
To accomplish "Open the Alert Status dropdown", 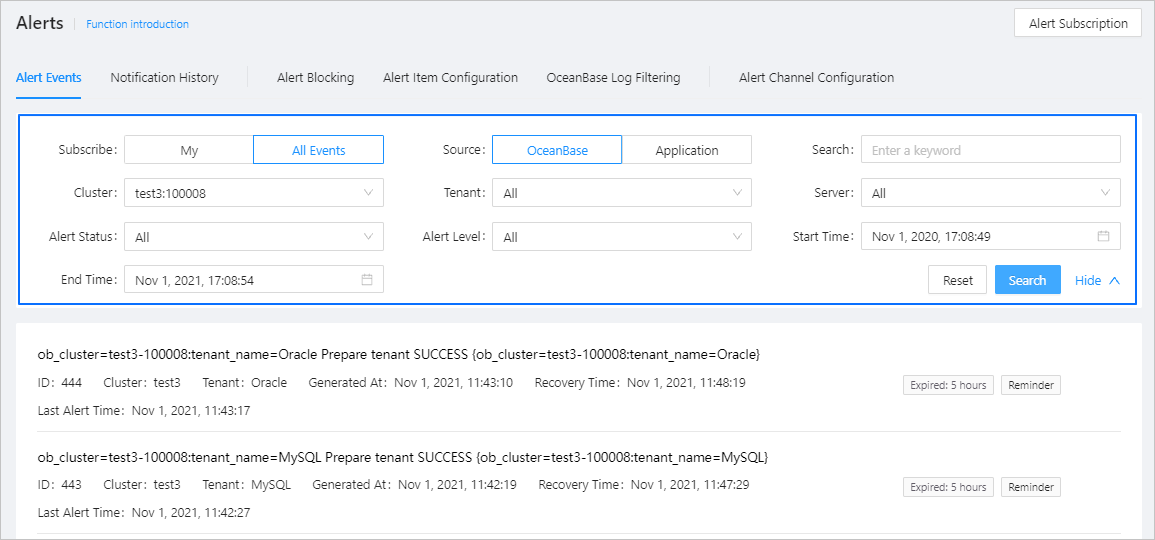I will pos(254,236).
